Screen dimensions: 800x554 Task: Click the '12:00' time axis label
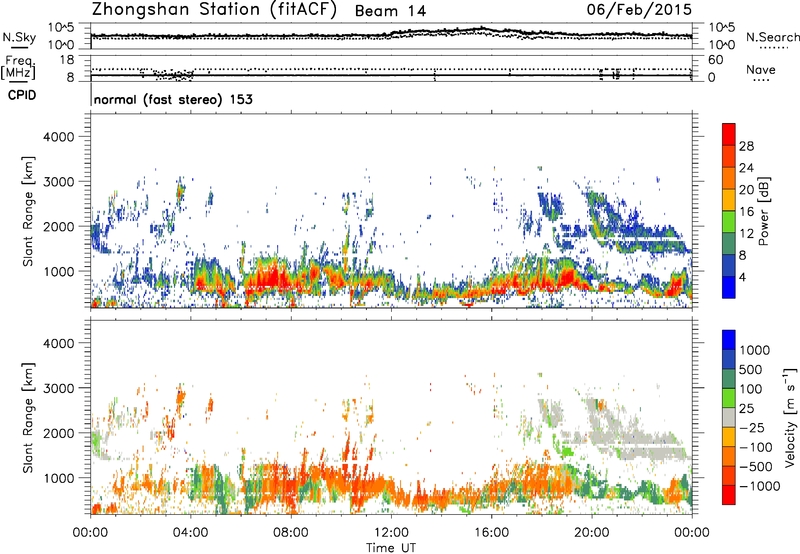(391, 532)
